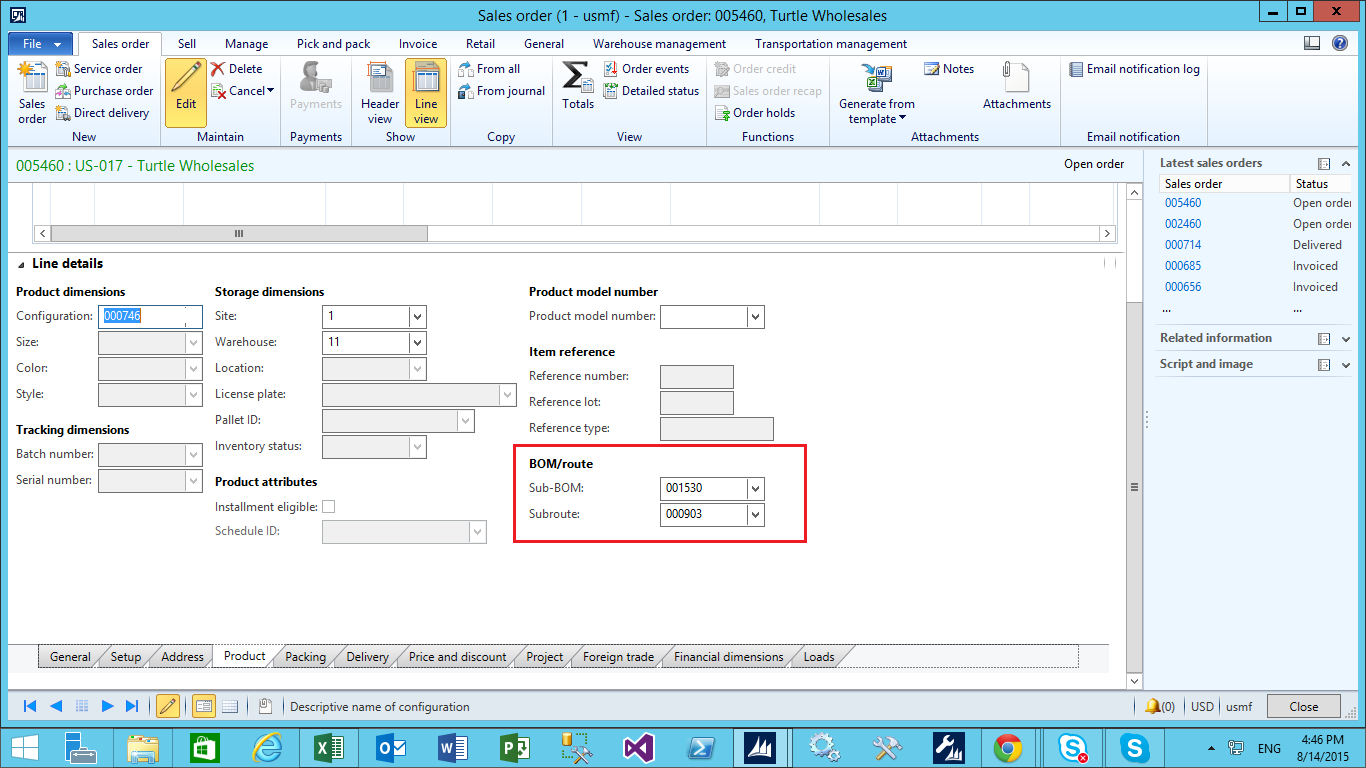Viewport: 1366px width, 768px height.
Task: Click the Windows Start button
Action: pyautogui.click(x=24, y=747)
